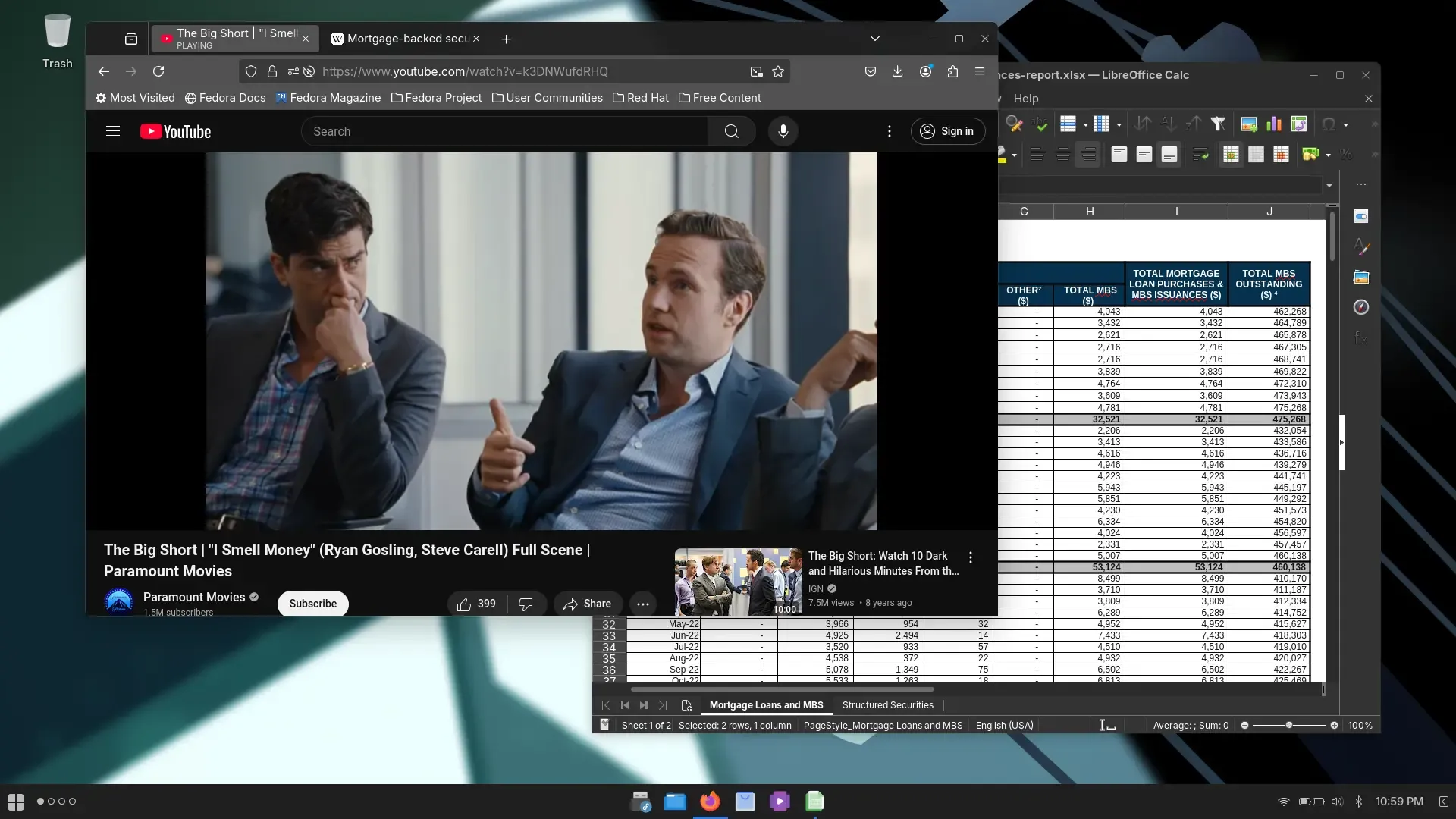Click zoom out minus in Calc status bar
Screen dimensions: 1456x819
click(1244, 726)
